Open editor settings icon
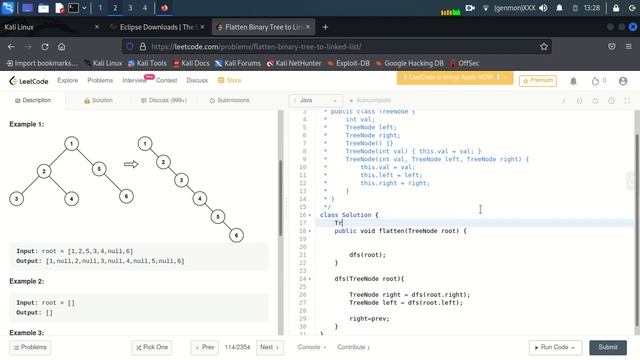 pyautogui.click(x=611, y=100)
